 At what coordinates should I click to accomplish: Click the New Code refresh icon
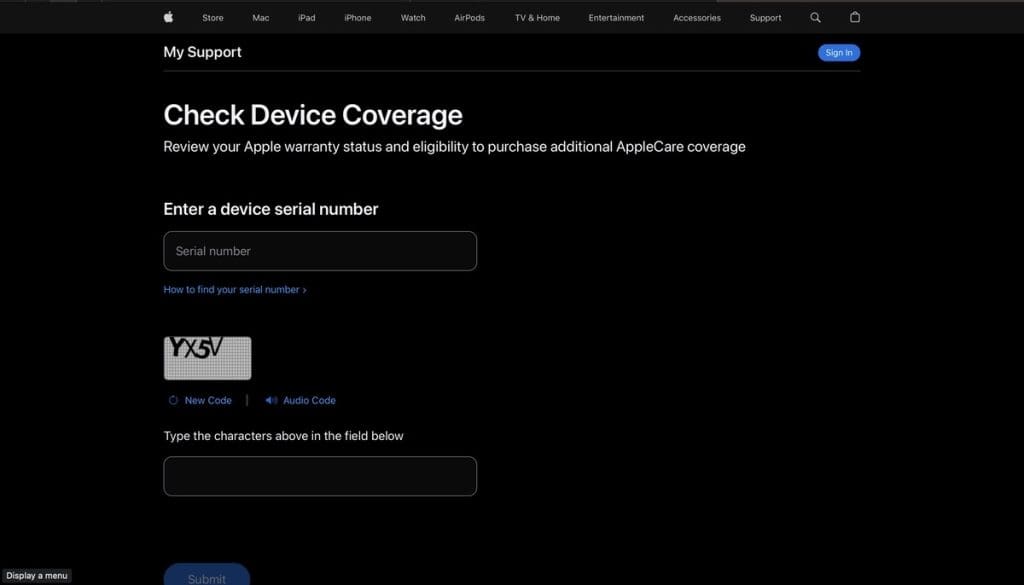pyautogui.click(x=173, y=400)
